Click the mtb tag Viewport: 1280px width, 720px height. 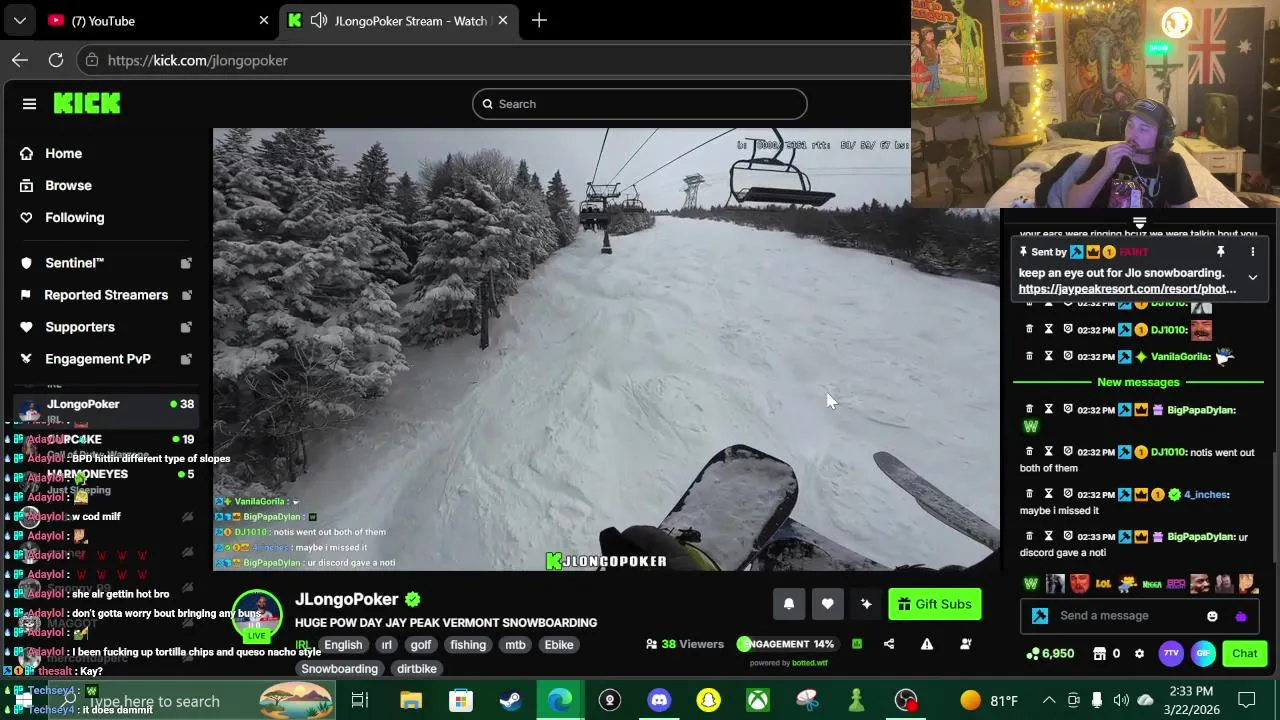pyautogui.click(x=515, y=645)
